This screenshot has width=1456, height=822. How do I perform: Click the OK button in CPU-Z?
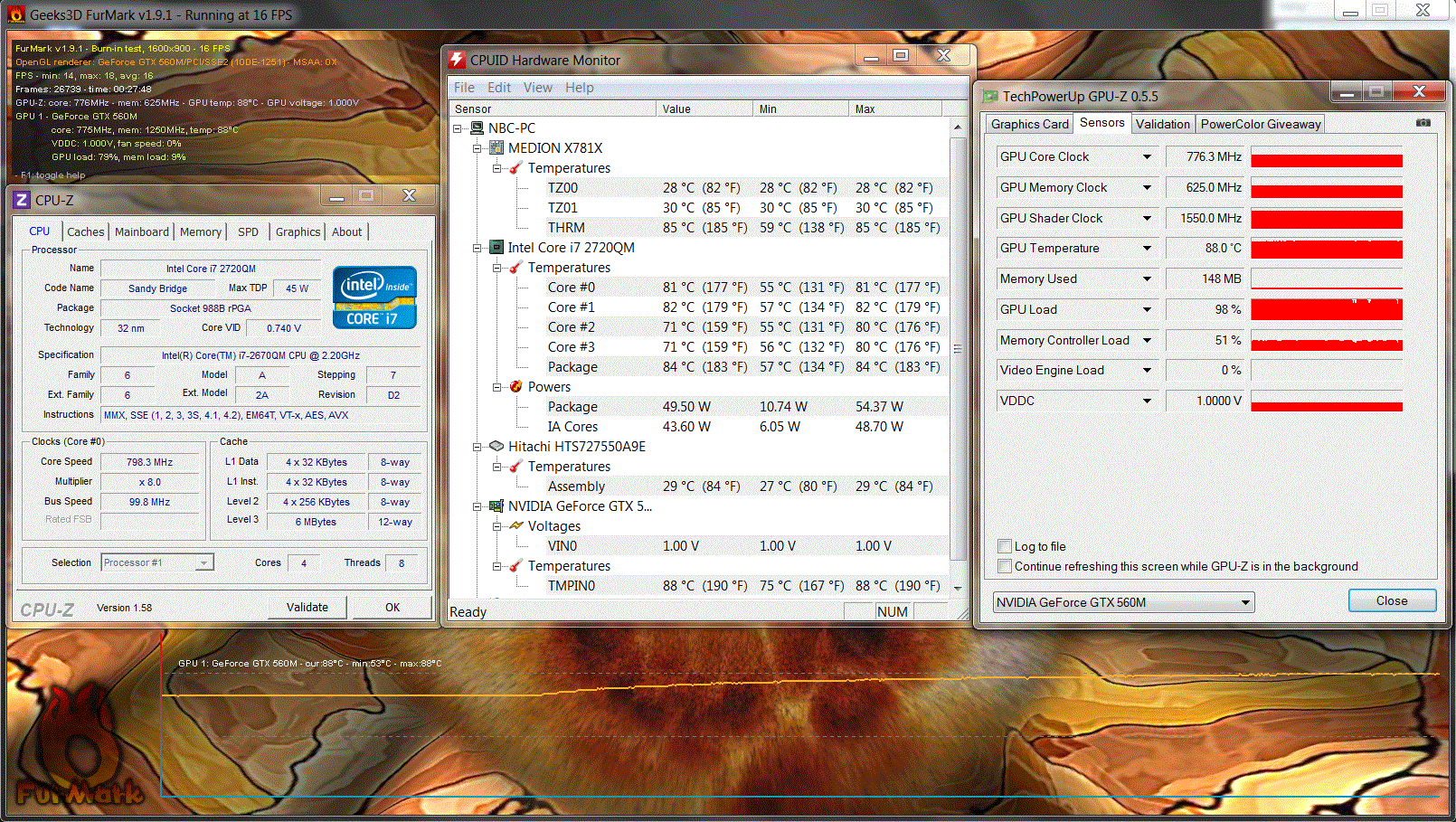click(x=392, y=608)
